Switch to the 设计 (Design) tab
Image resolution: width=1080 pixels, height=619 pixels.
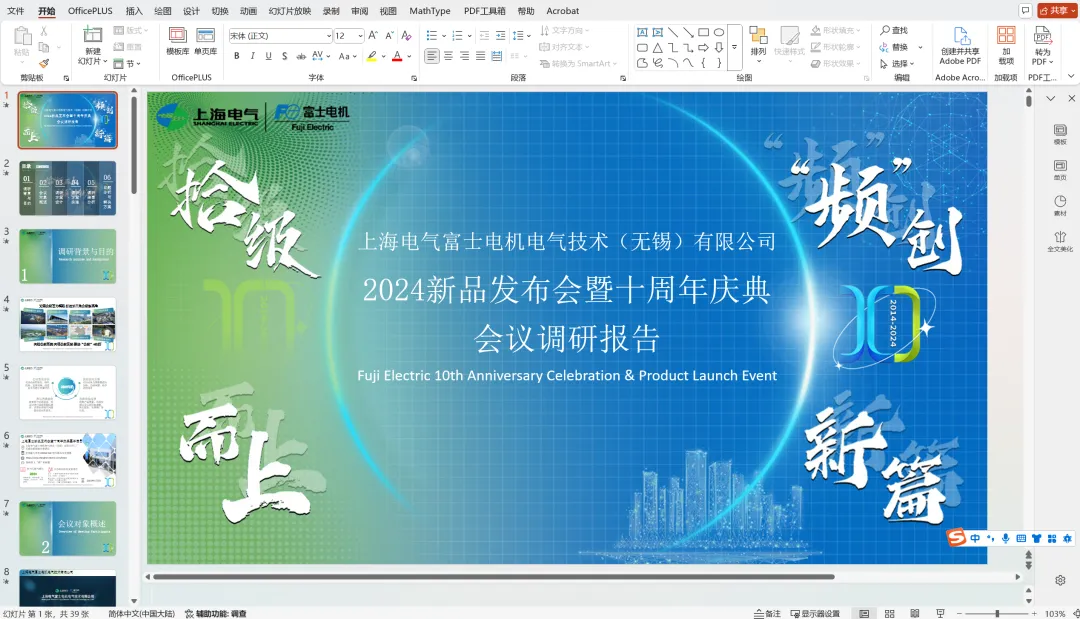pyautogui.click(x=191, y=10)
